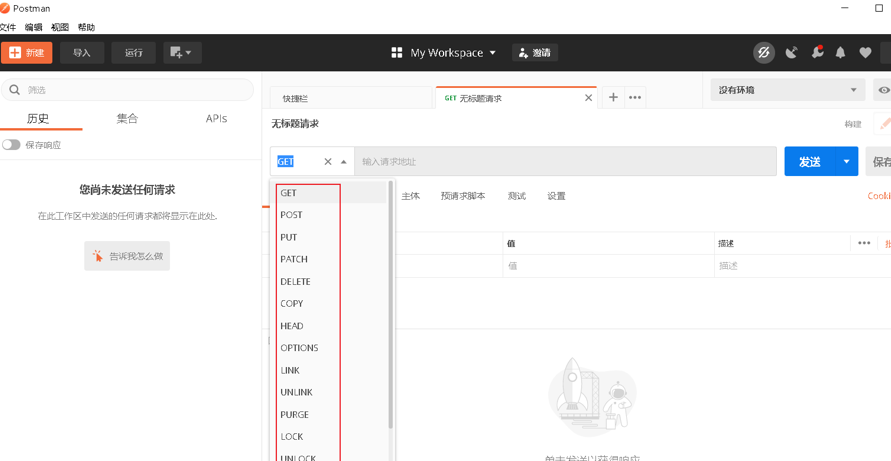Viewport: 891px width, 461px height.
Task: Close the 无标题请求 tab with X
Action: [589, 98]
